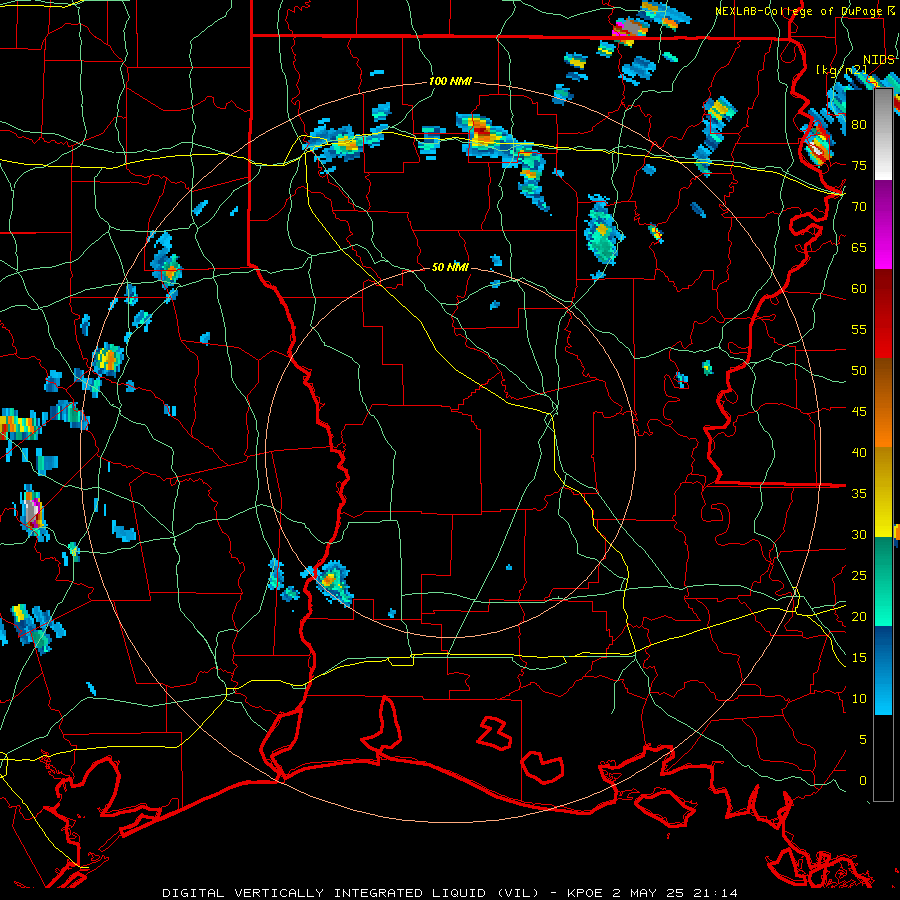The width and height of the screenshot is (900, 900).
Task: Select the 20 value on the VIL scale
Action: [x=859, y=617]
